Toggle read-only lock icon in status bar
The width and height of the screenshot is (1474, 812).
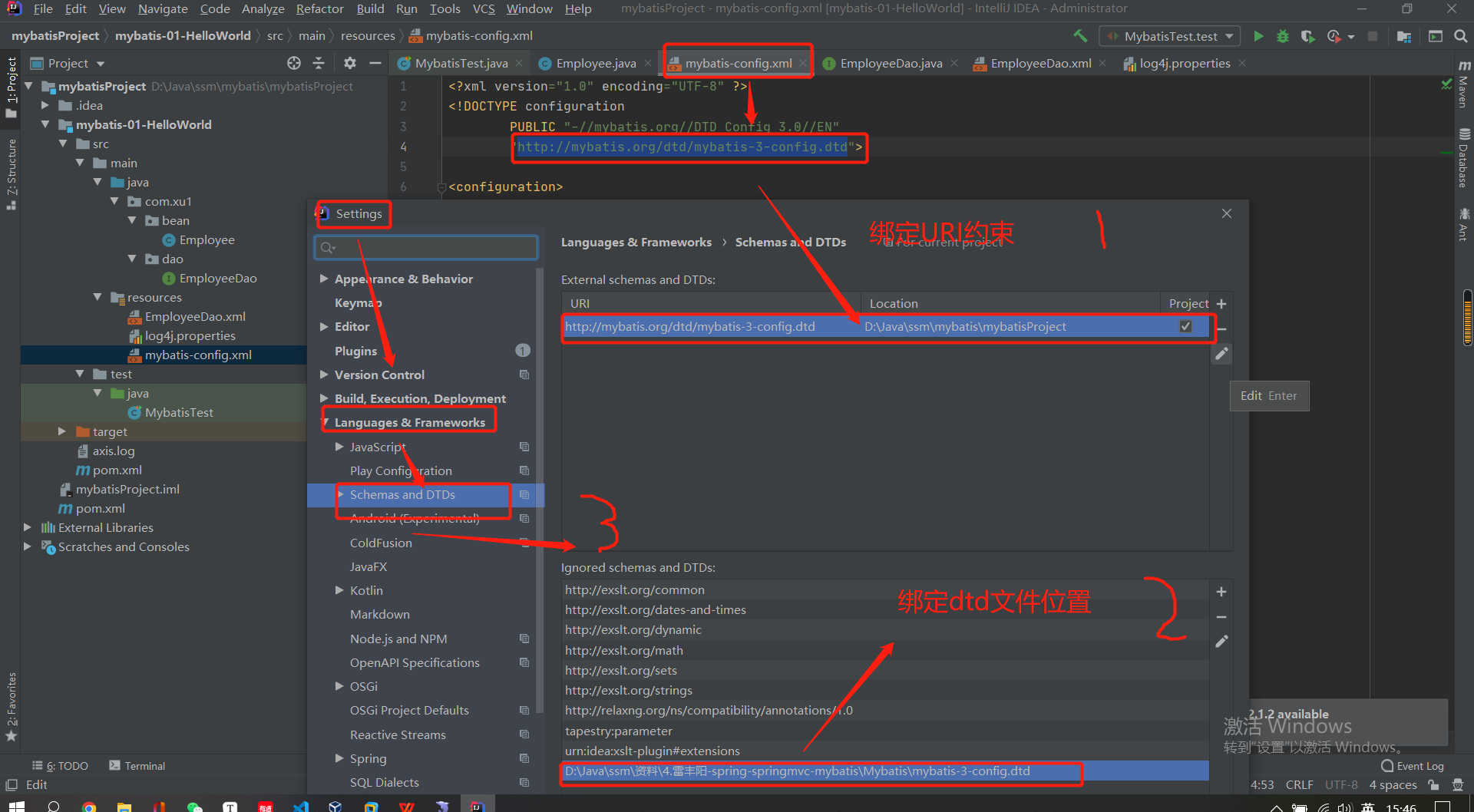tap(1433, 784)
